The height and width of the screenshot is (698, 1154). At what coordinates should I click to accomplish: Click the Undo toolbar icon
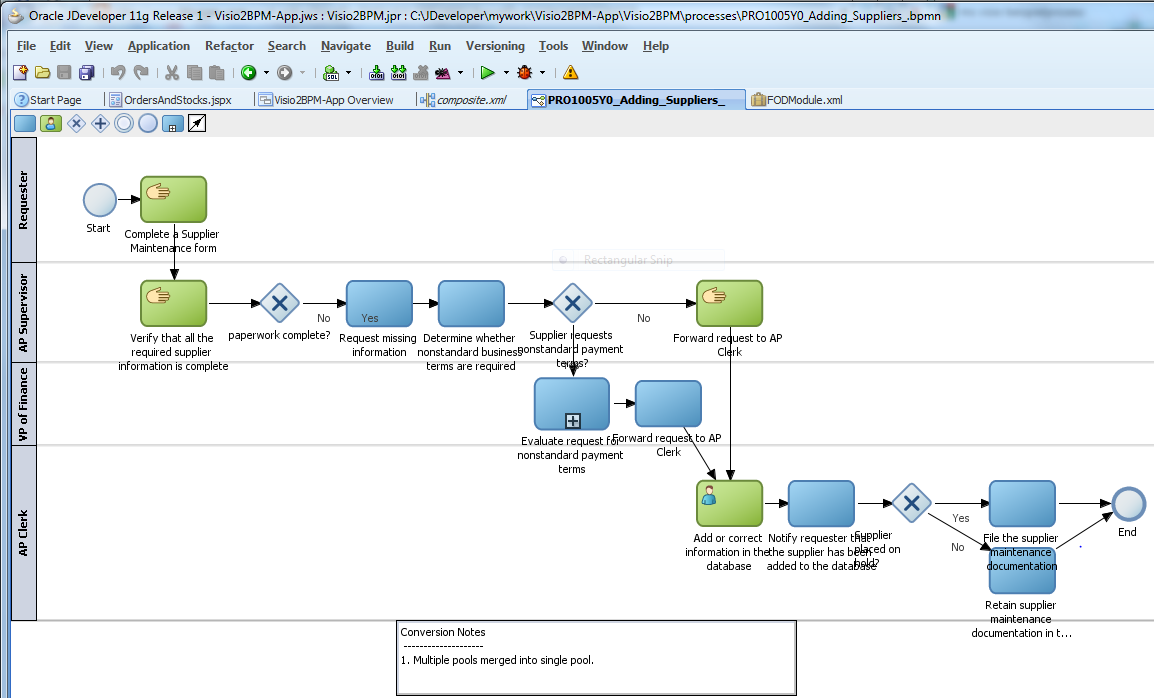[118, 72]
